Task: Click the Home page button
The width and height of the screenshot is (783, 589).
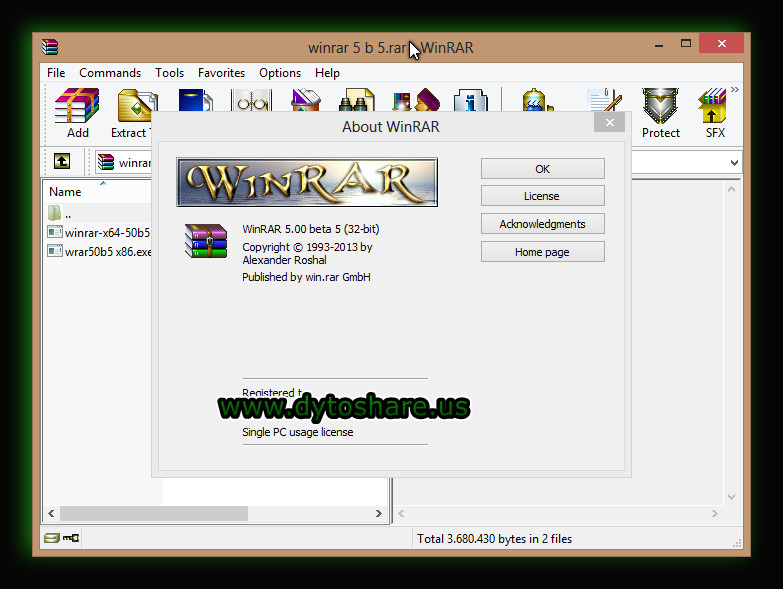Action: 542,252
